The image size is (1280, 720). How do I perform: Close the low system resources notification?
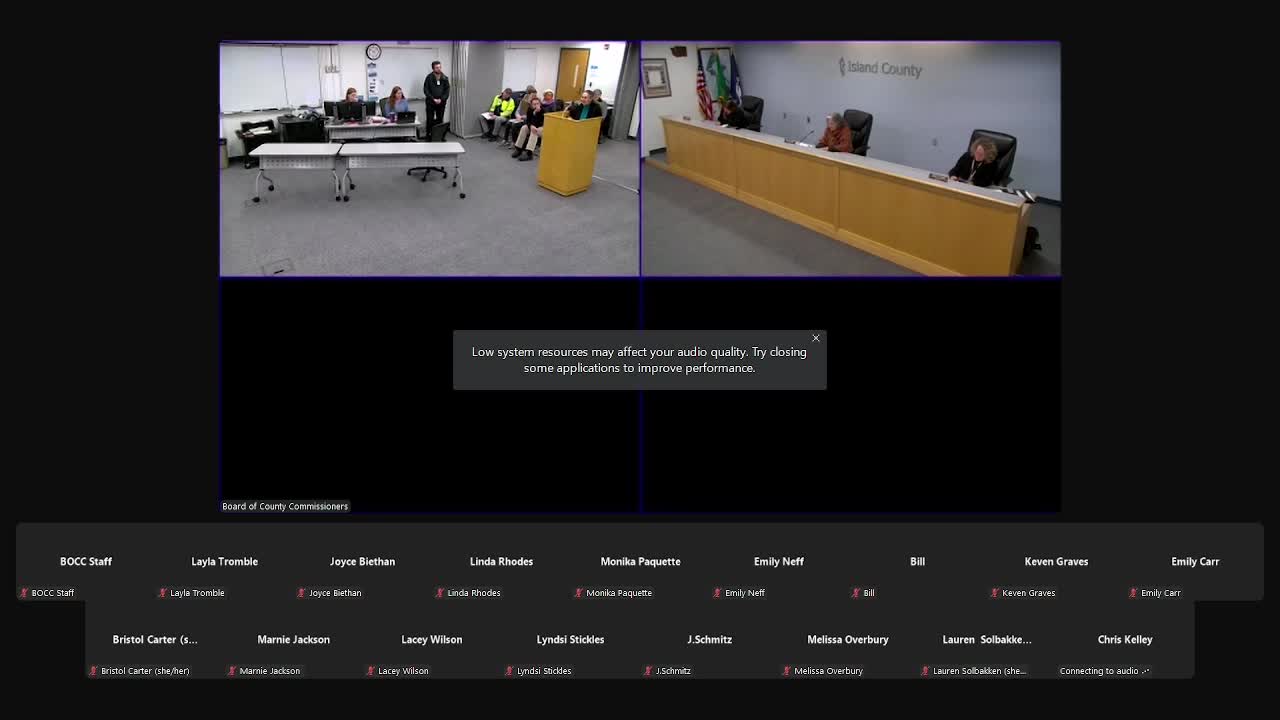click(x=816, y=338)
